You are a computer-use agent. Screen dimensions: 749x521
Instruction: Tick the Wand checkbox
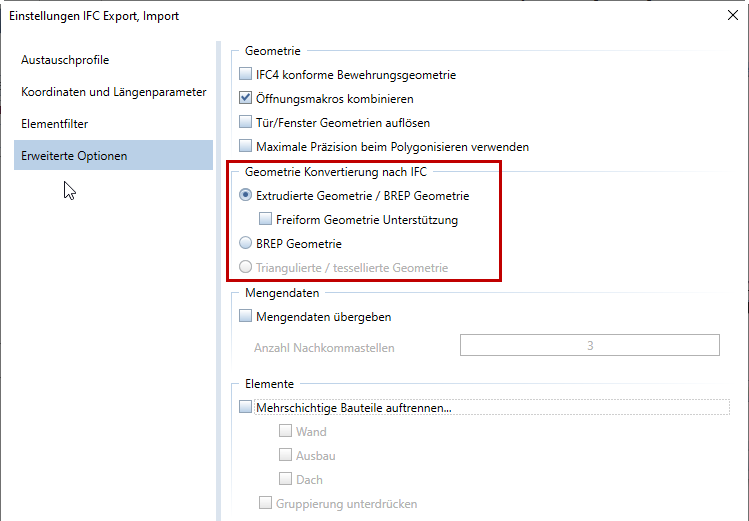[285, 431]
